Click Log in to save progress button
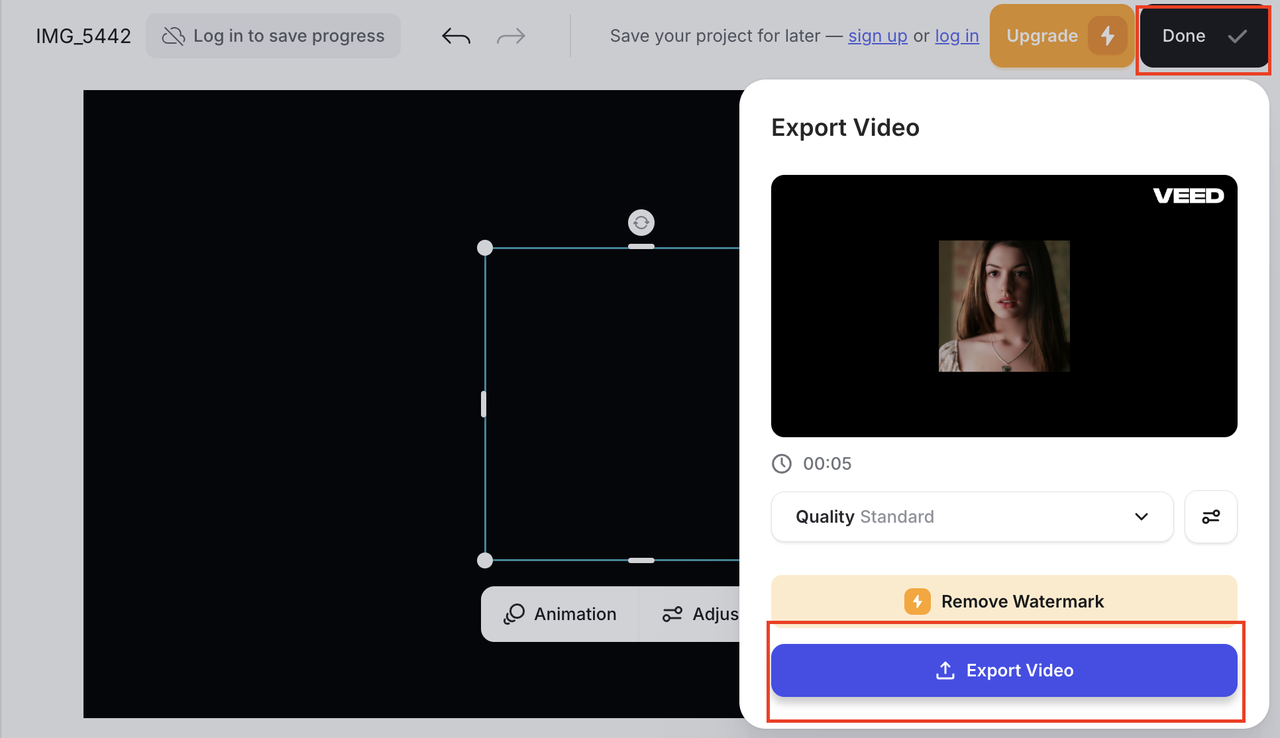1280x738 pixels. pyautogui.click(x=273, y=36)
